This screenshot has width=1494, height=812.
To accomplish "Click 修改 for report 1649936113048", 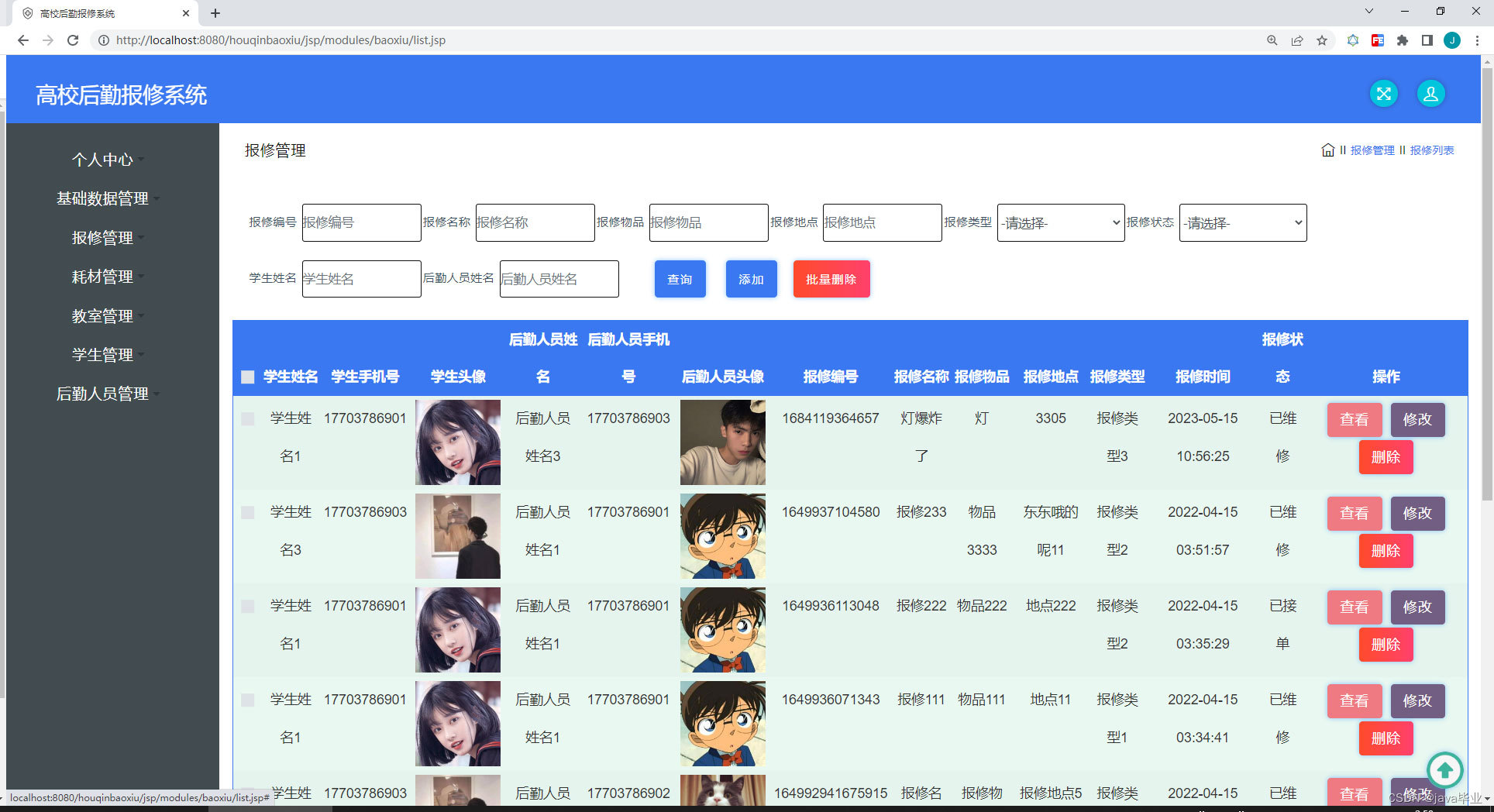I will (x=1417, y=607).
